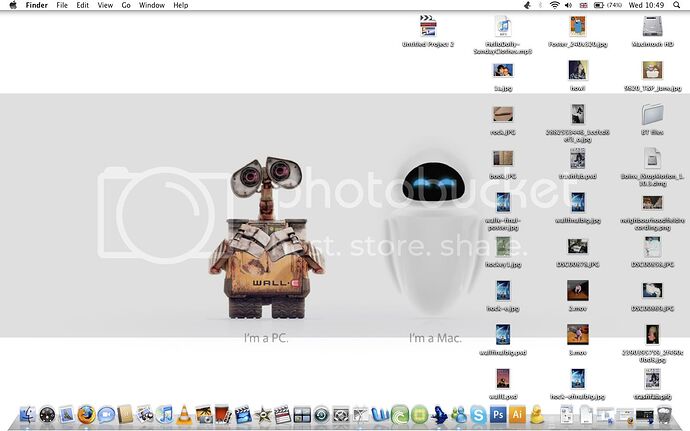This screenshot has height=431, width=690.
Task: Open Skype in the Dock
Action: point(479,414)
